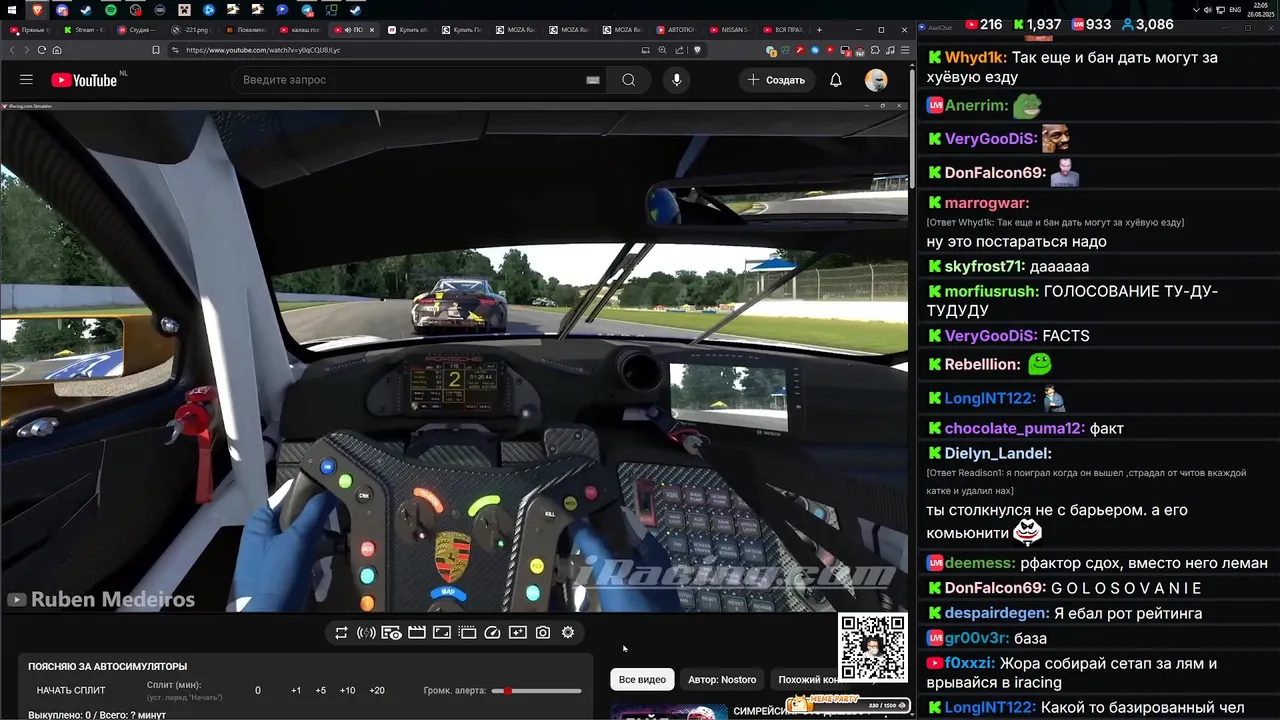Click the split minutes value 0
This screenshot has width=1280, height=720.
click(x=258, y=691)
